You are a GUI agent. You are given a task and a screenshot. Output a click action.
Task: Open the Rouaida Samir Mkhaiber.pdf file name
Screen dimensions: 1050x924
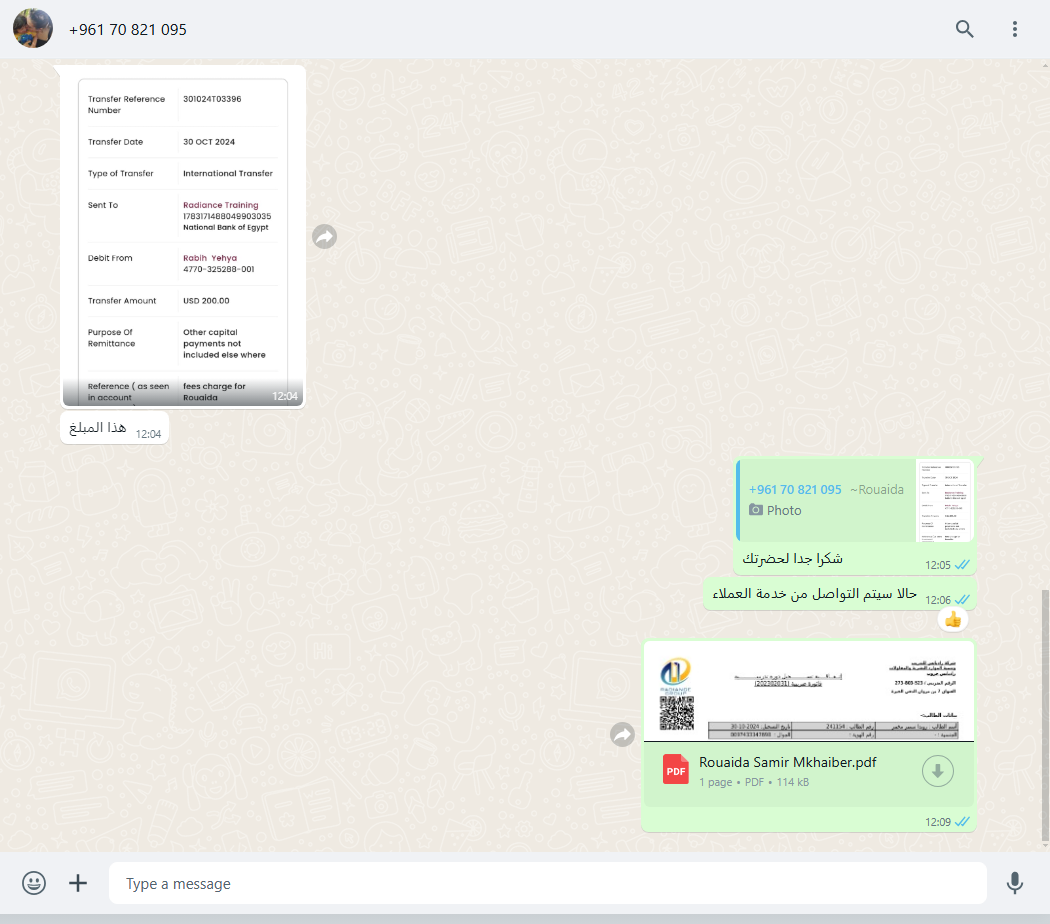pyautogui.click(x=788, y=762)
